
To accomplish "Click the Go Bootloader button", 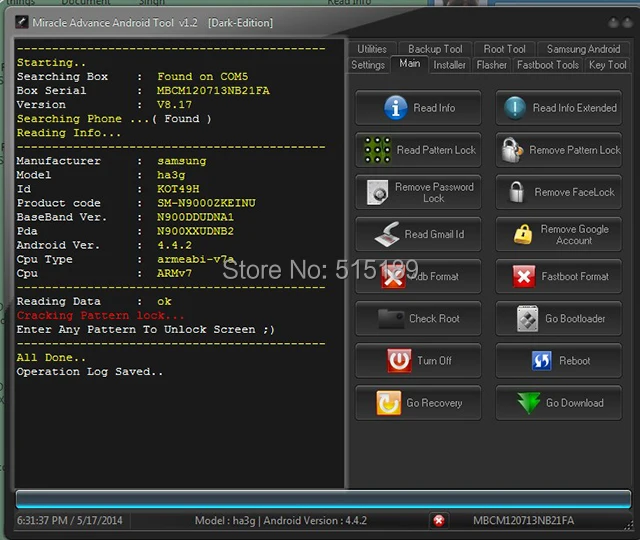I will (559, 318).
